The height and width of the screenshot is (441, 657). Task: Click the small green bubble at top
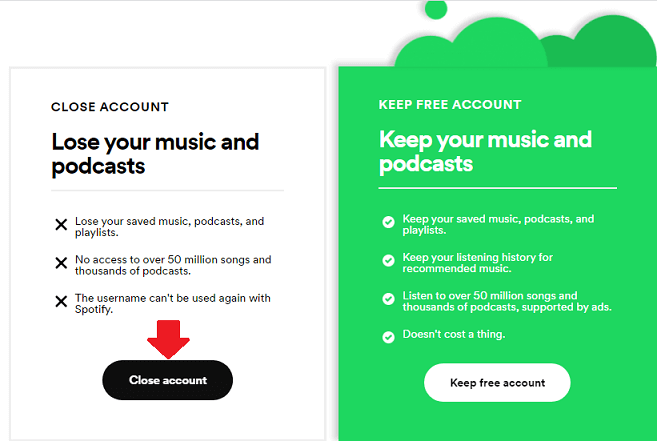(x=436, y=9)
